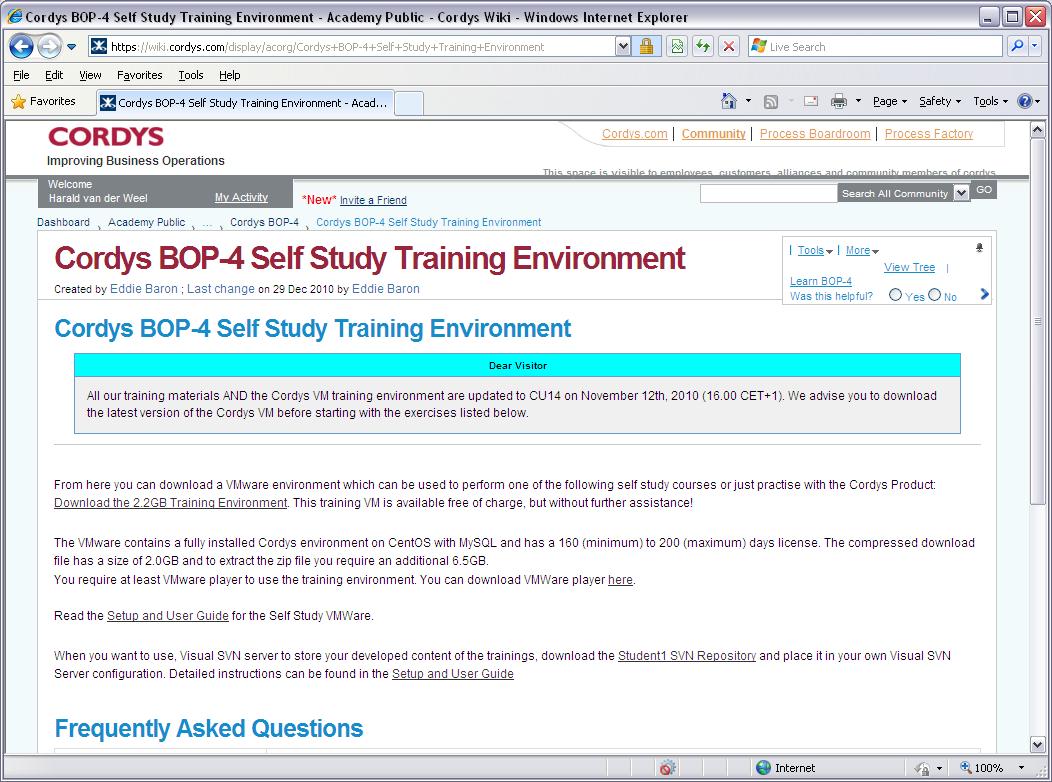This screenshot has width=1052, height=782.
Task: Open the Tools command bar menu
Action: 990,101
